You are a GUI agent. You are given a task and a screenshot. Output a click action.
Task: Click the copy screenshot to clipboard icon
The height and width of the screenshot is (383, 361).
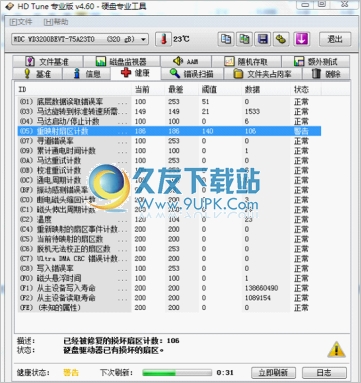[244, 39]
